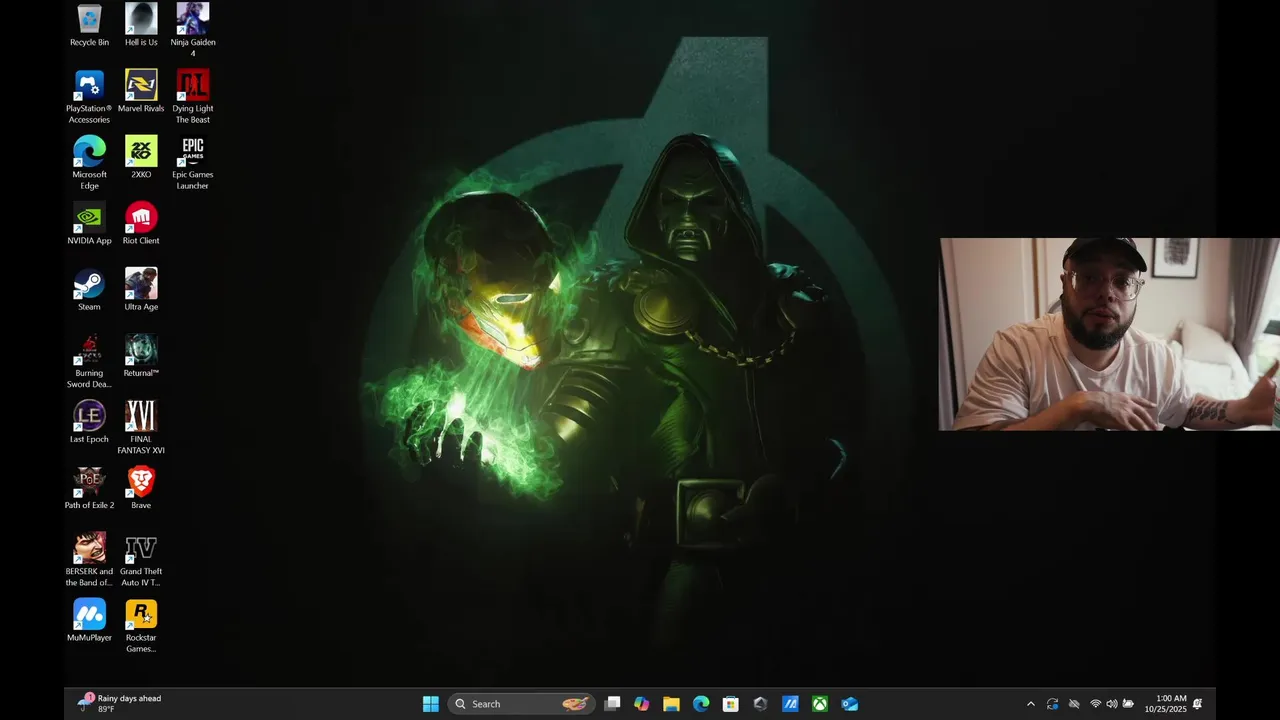Select the Microsoft Edge desktop shortcut

[89, 163]
